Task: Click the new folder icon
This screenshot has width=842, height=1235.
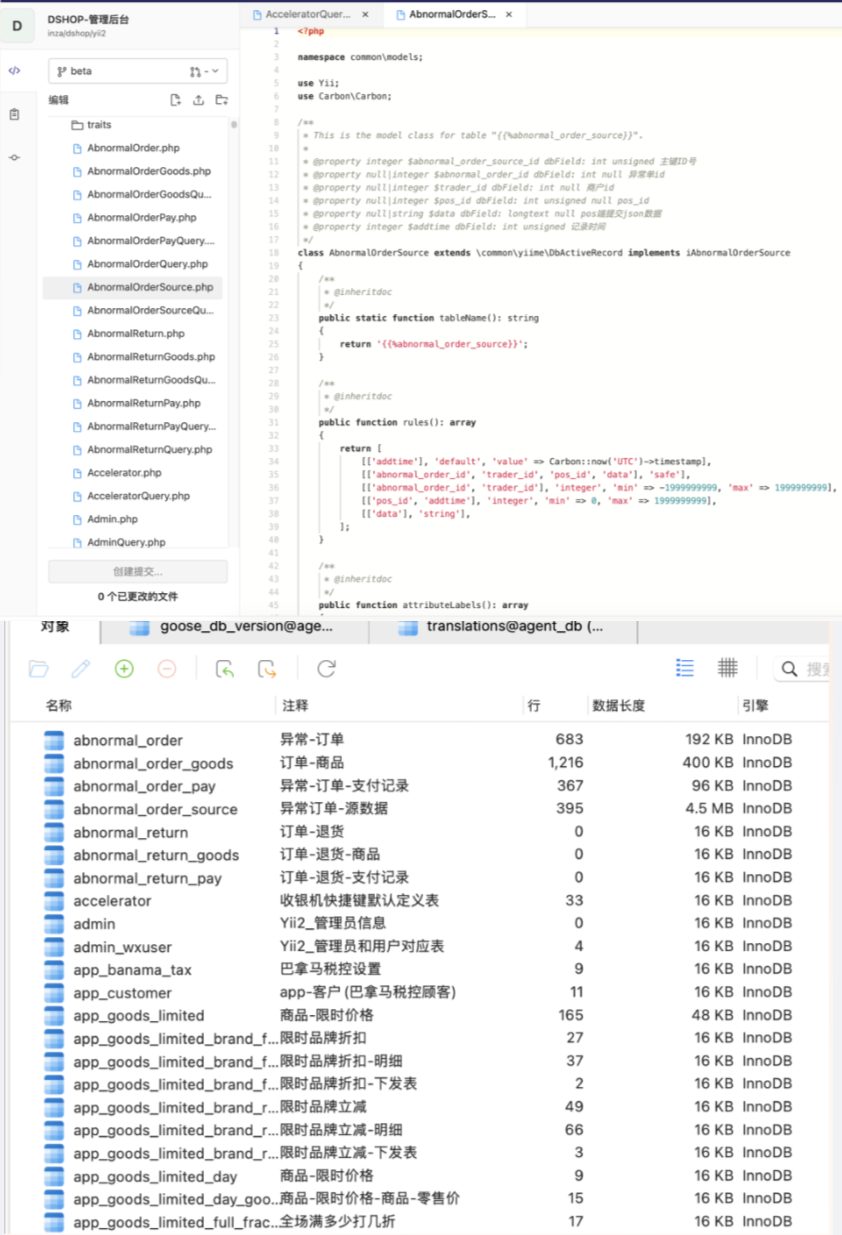Action: (221, 100)
